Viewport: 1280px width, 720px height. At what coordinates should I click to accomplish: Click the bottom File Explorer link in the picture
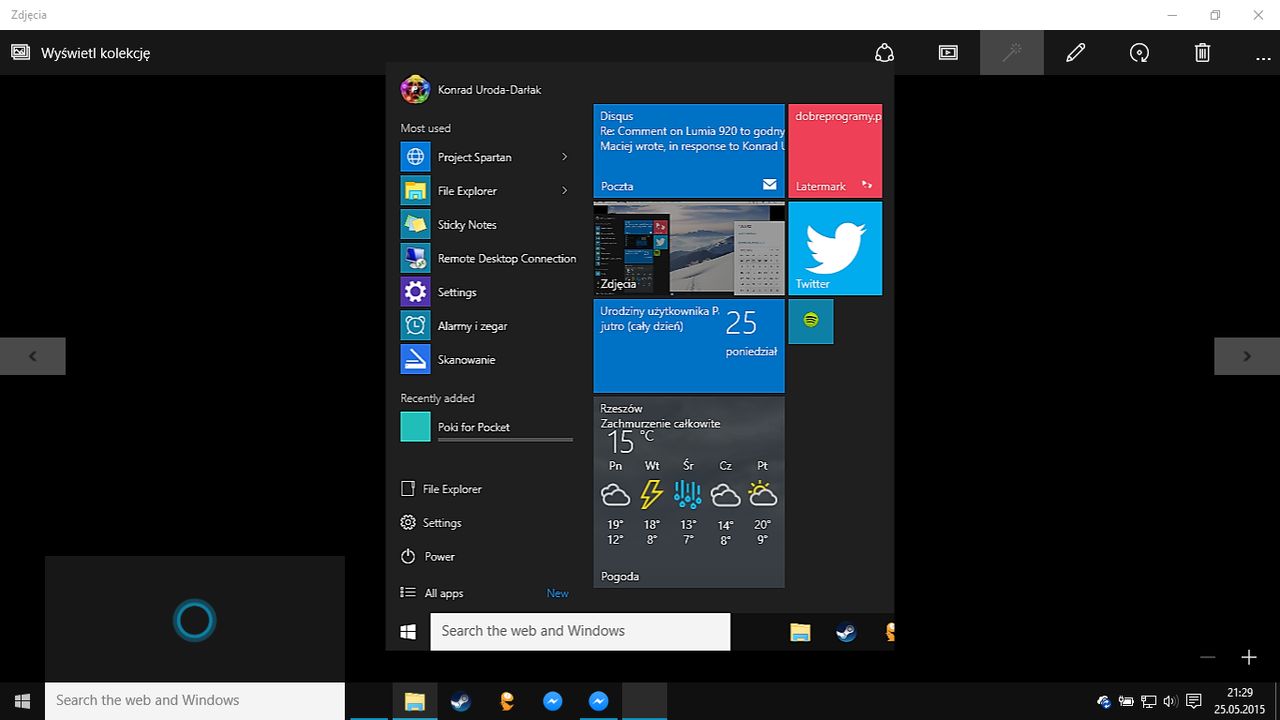[x=441, y=489]
